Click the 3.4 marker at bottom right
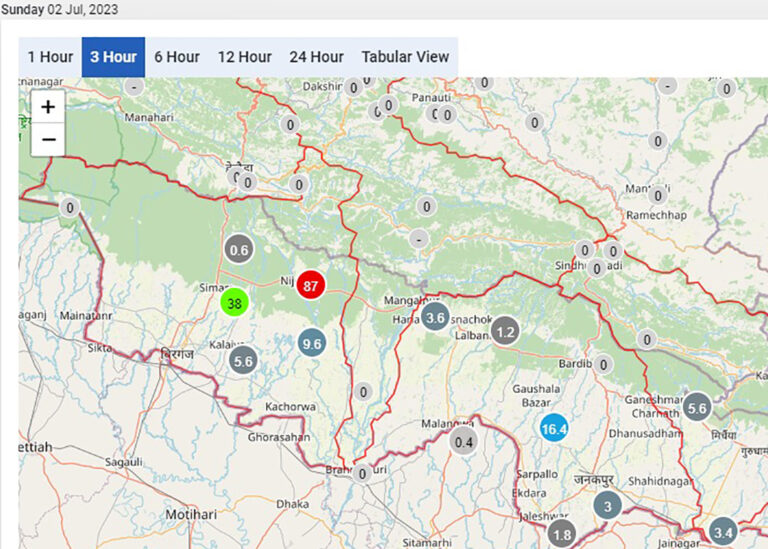Screen dimensions: 768x549 click(723, 531)
